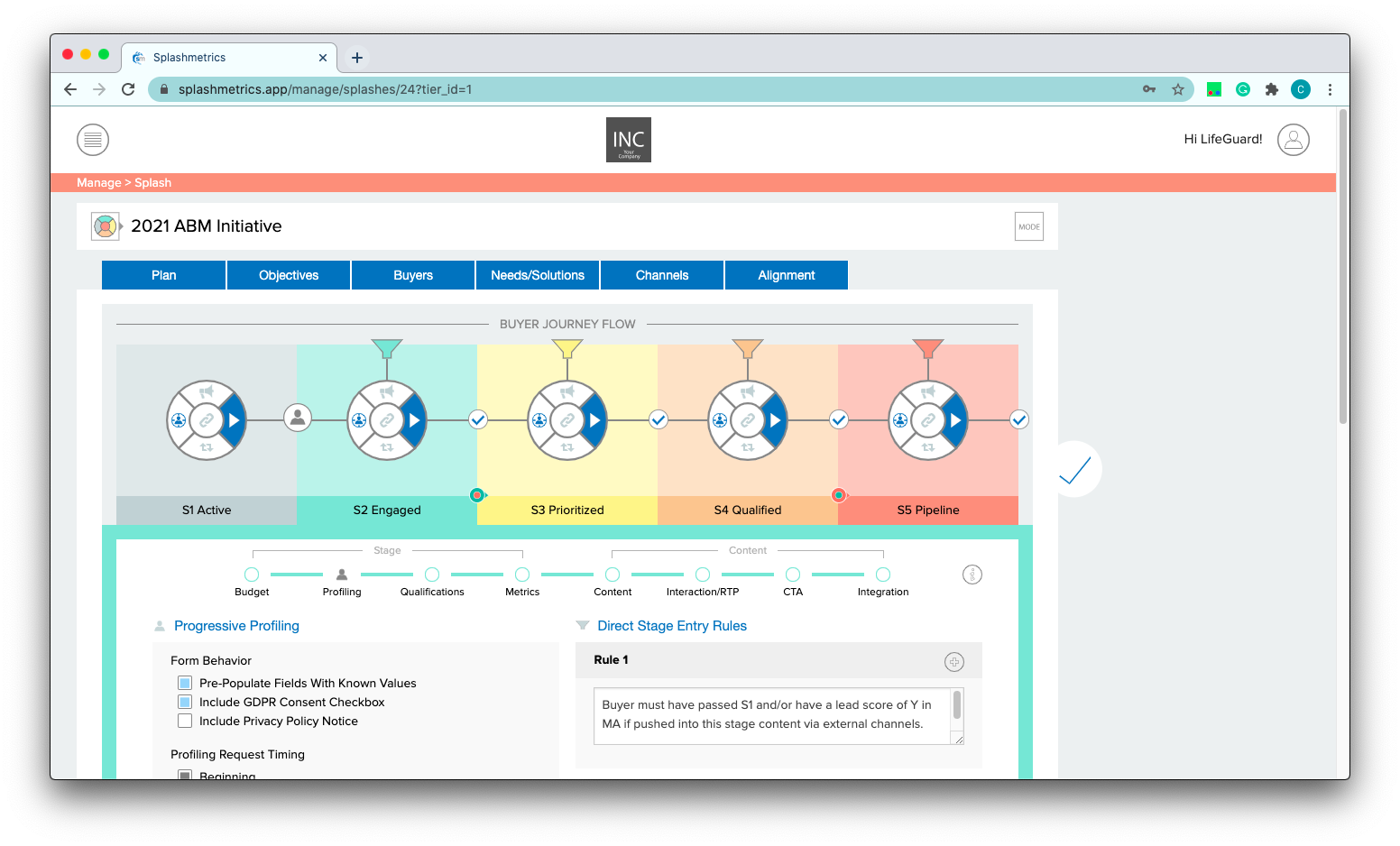Image resolution: width=1400 pixels, height=846 pixels.
Task: Click the person node between S1 and S2
Action: coord(298,418)
